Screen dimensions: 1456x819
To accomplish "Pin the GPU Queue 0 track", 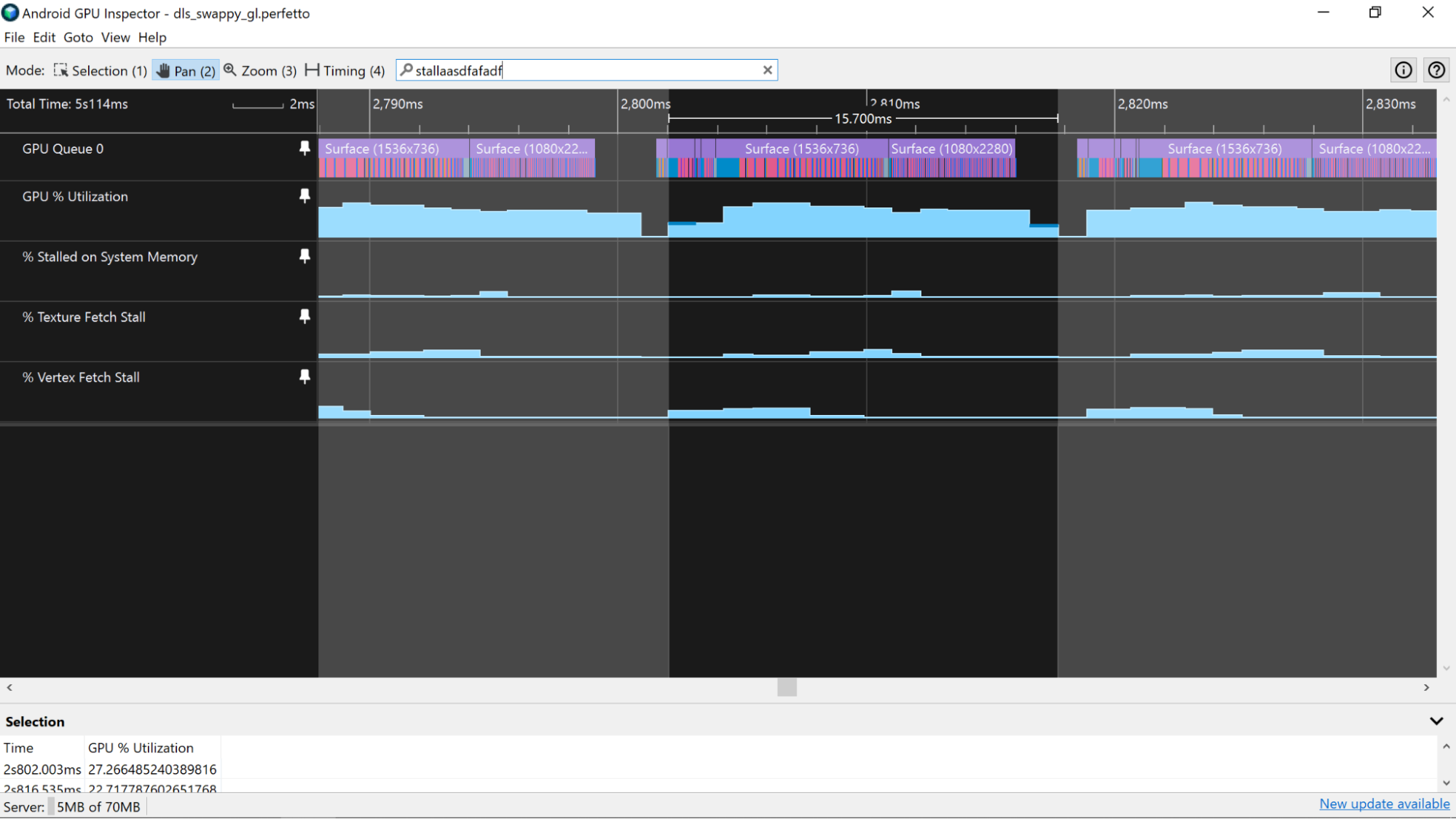I will click(305, 148).
